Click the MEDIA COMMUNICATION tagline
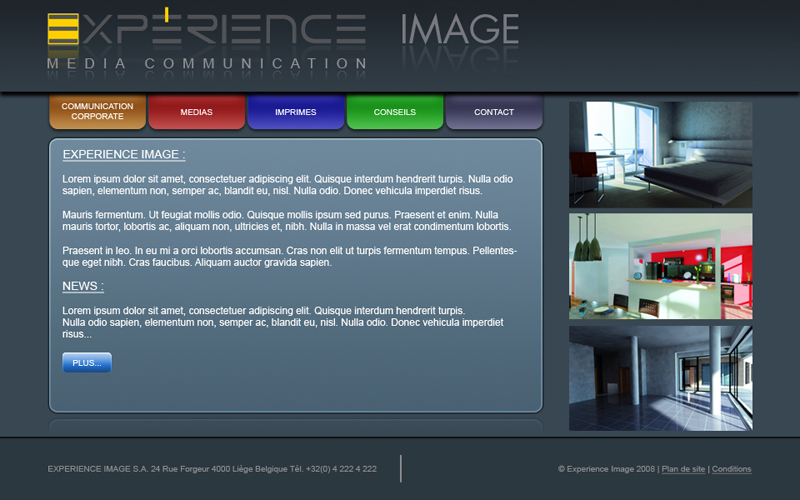Screen dimensions: 800x500 [207, 64]
